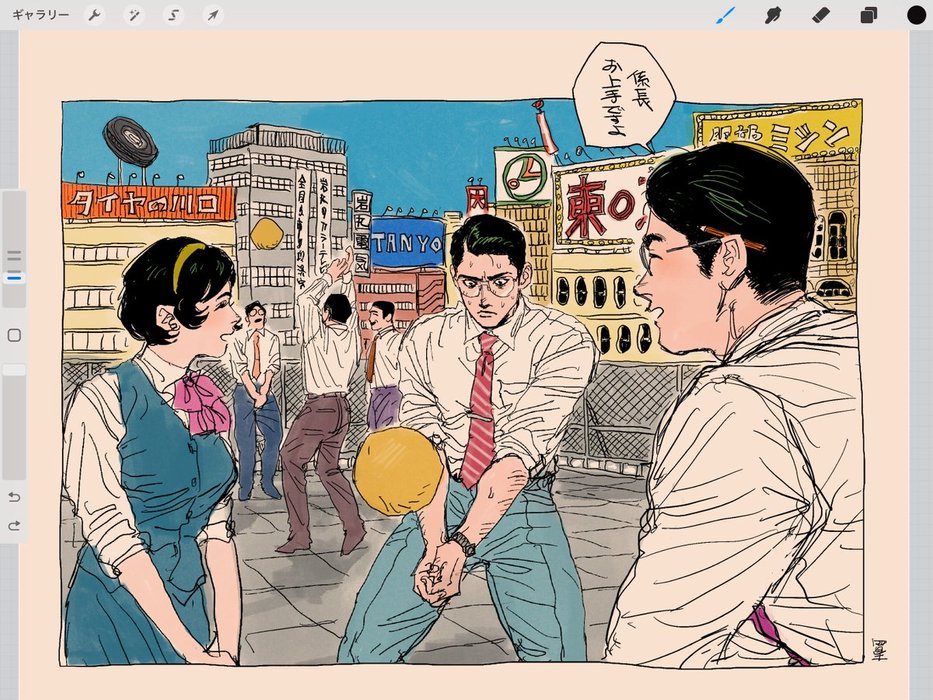The width and height of the screenshot is (933, 700).
Task: Activate the Transform arrow tool
Action: 212,15
